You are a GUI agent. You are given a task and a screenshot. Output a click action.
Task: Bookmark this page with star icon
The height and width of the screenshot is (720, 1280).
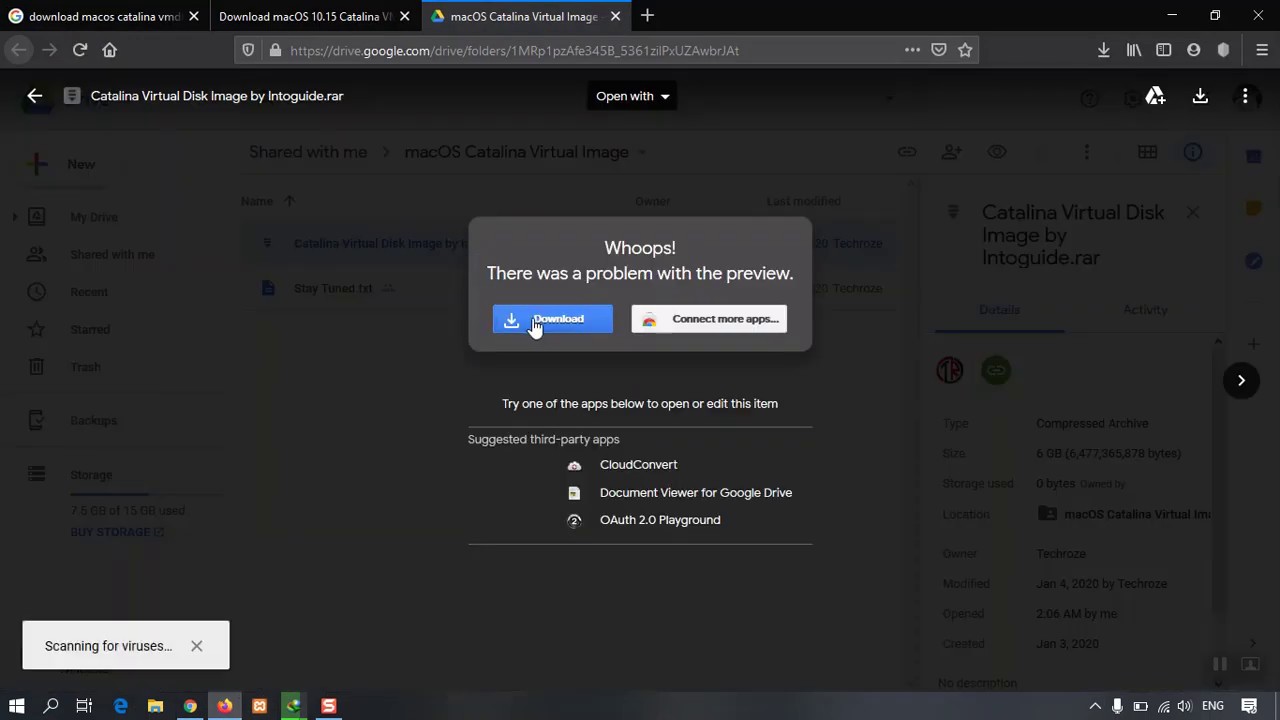[x=965, y=50]
